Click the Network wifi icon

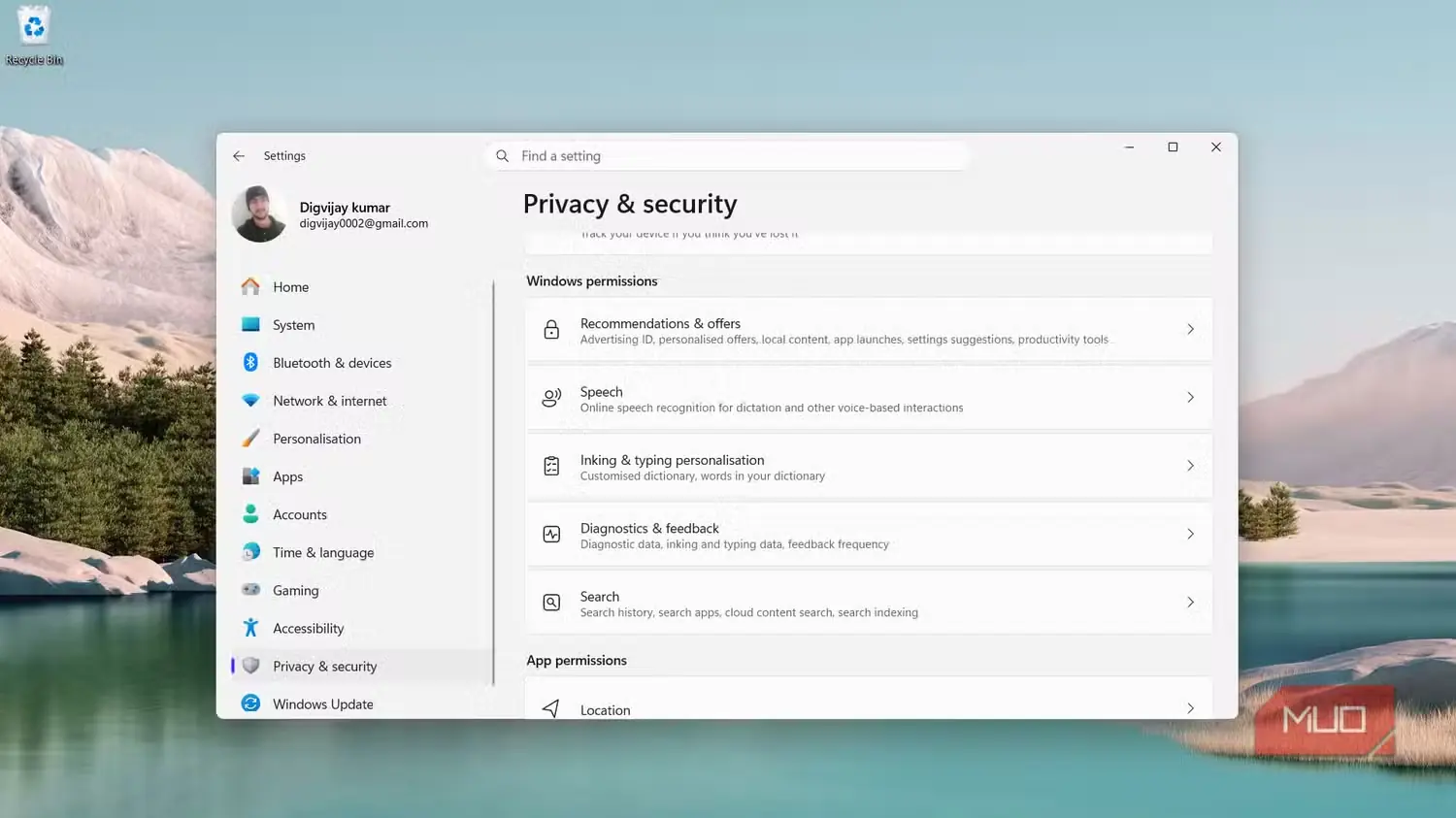[250, 401]
